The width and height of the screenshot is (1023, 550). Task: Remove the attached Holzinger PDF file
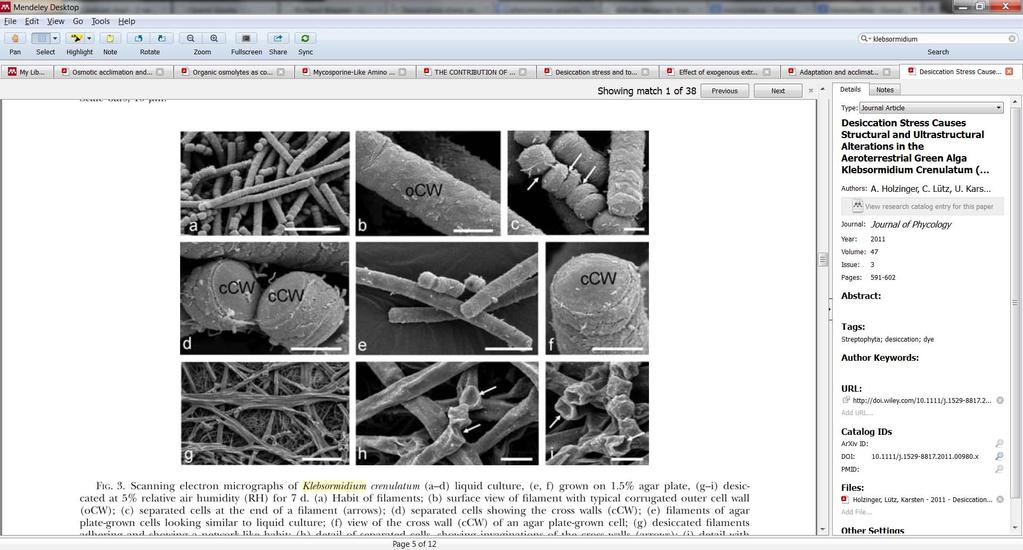1000,500
